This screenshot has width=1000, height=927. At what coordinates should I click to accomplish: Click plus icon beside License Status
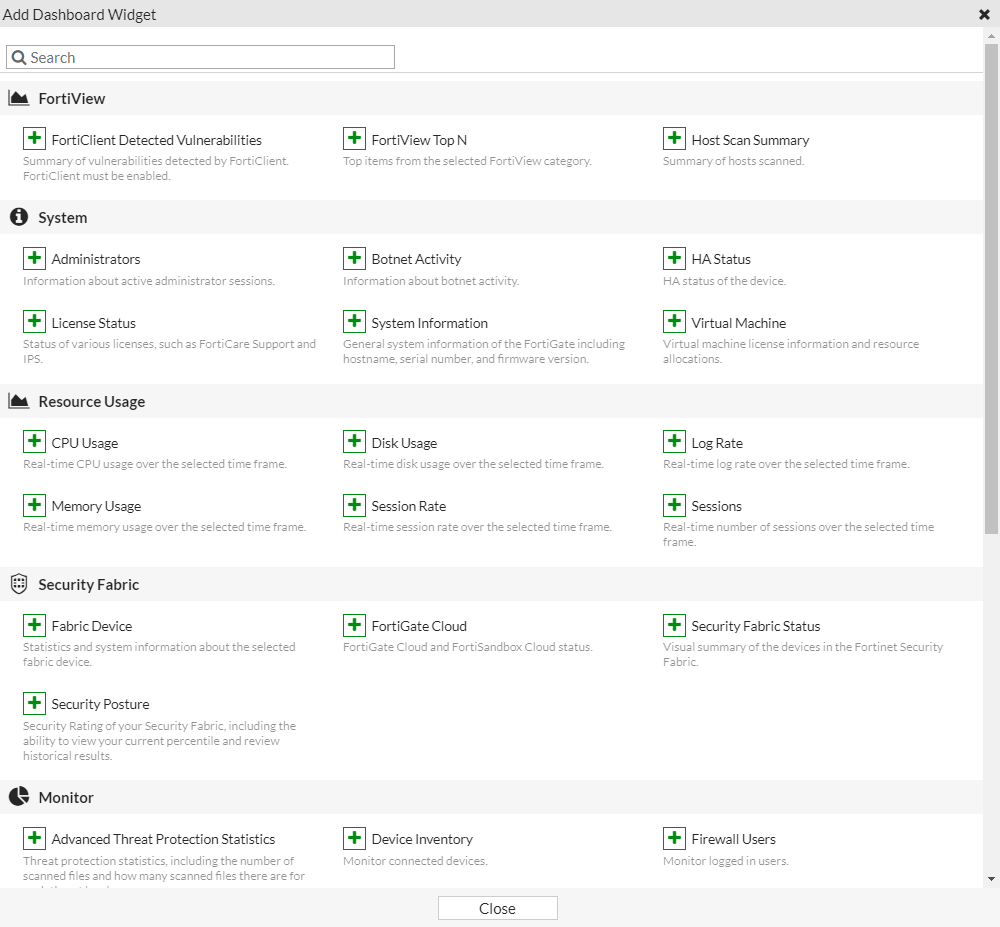tap(35, 322)
